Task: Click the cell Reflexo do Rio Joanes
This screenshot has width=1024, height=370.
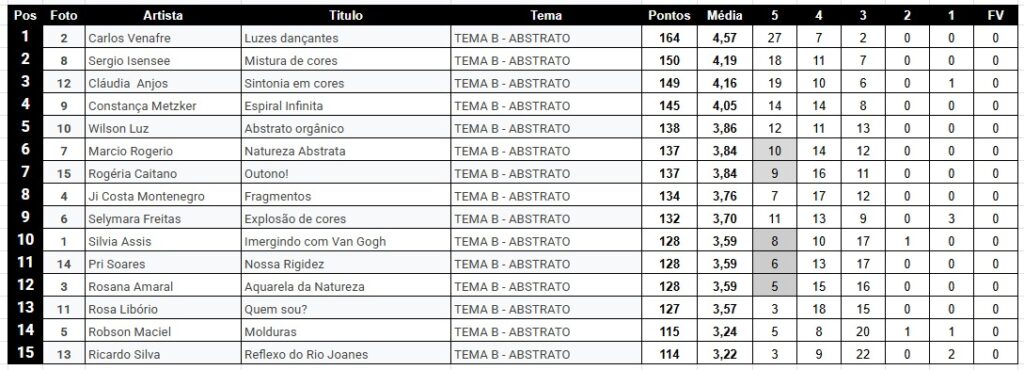Action: pos(346,354)
